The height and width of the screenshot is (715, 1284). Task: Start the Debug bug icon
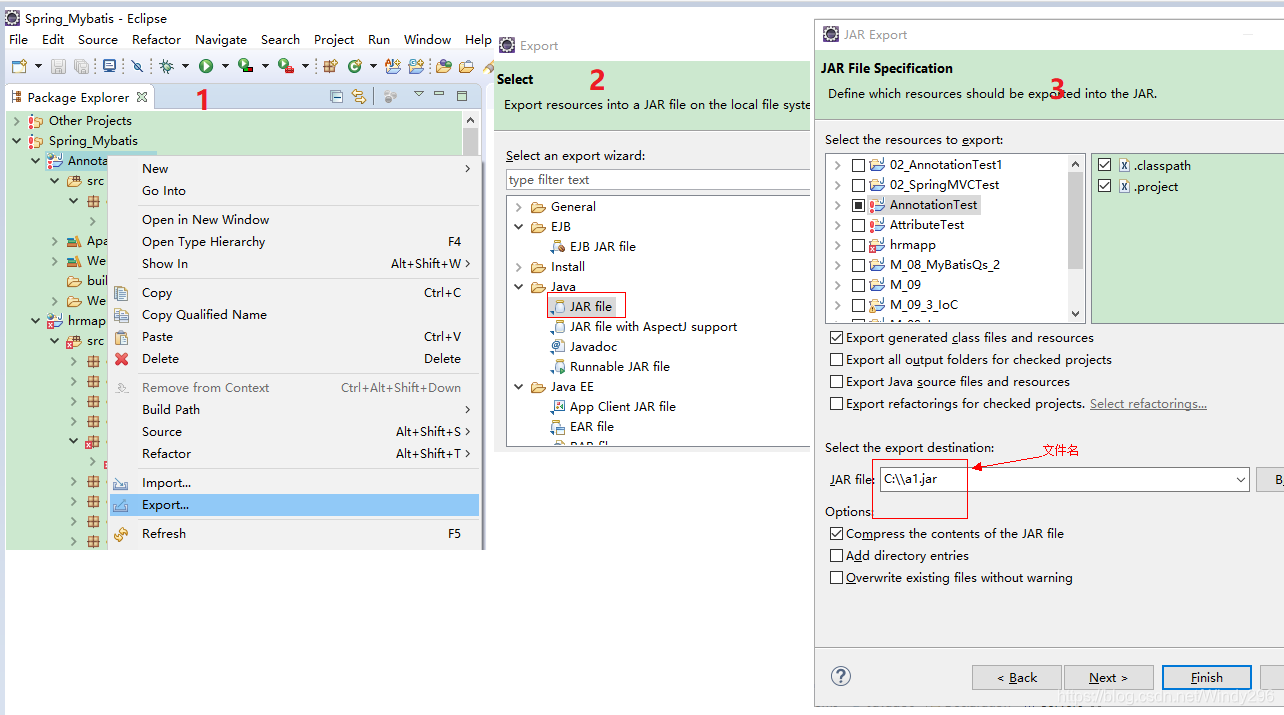click(166, 66)
